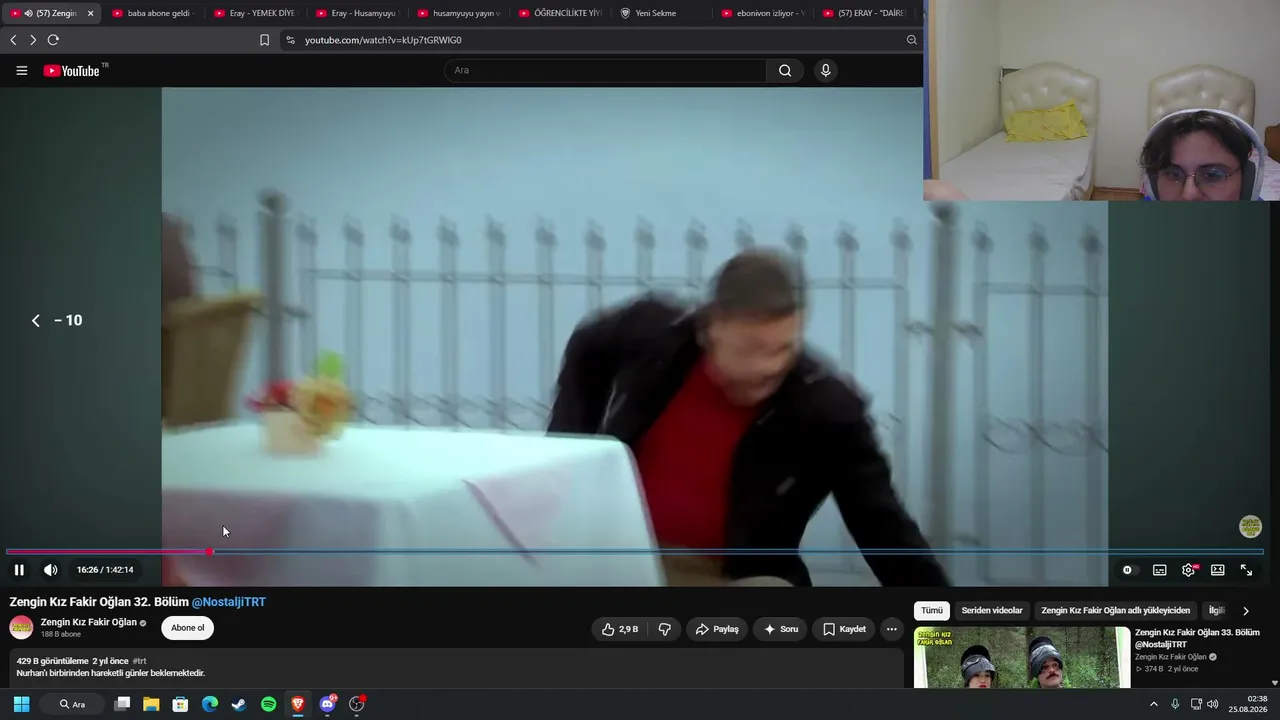This screenshot has width=1280, height=720.
Task: Reload the page with the refresh icon
Action: 53,40
